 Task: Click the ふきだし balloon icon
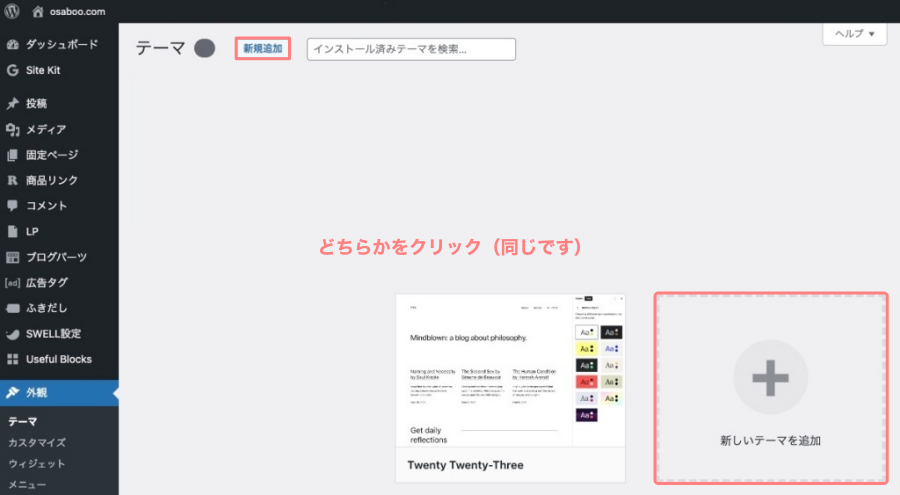13,308
